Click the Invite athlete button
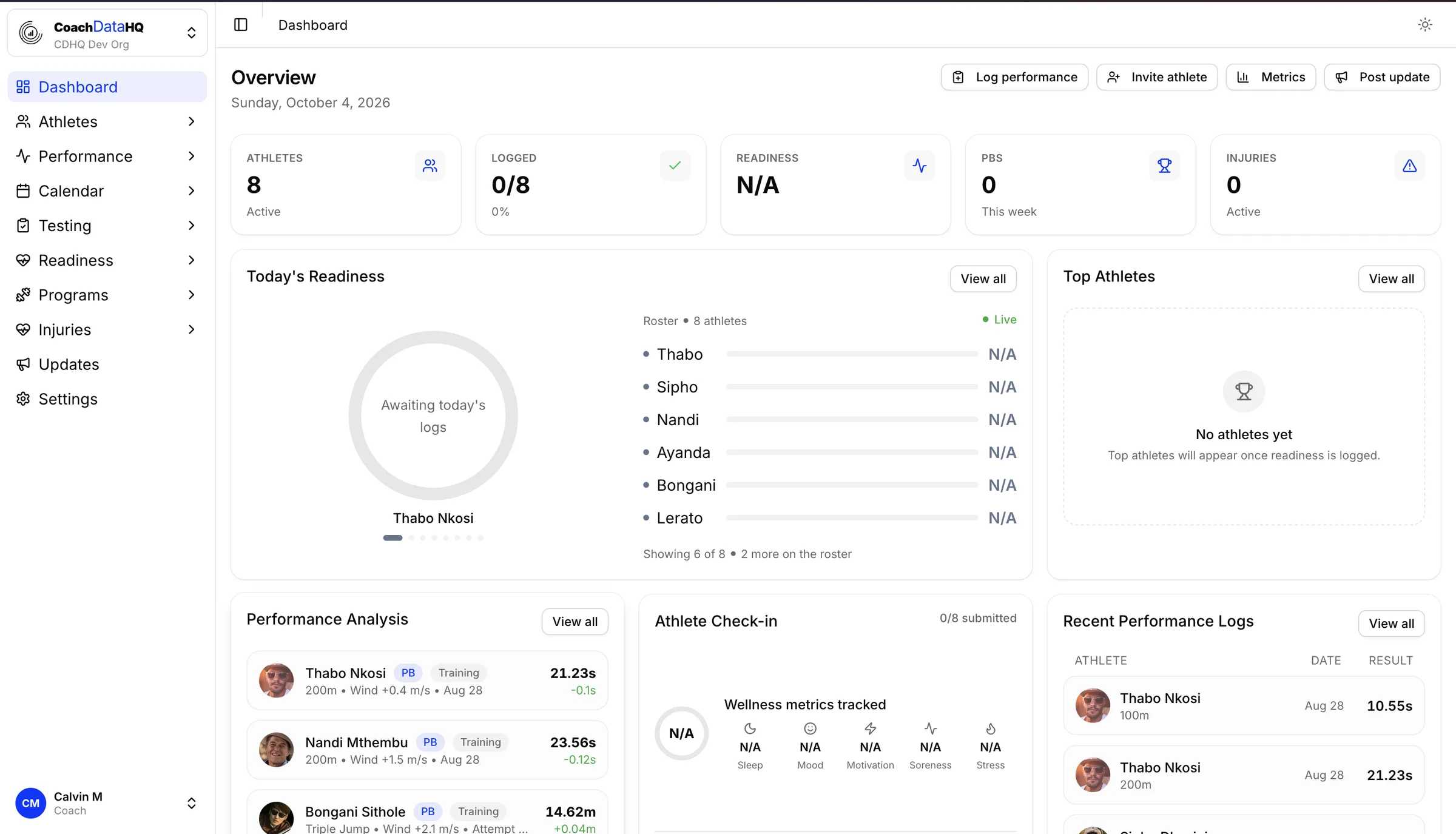Screen dimensions: 1456x834 [x=1157, y=77]
